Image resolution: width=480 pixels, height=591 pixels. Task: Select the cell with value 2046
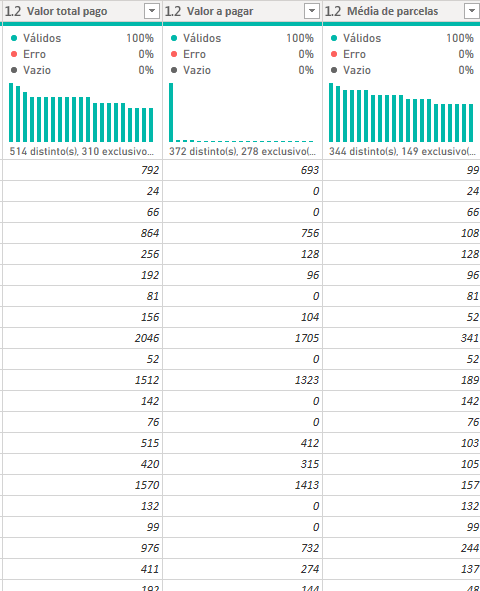coord(82,338)
